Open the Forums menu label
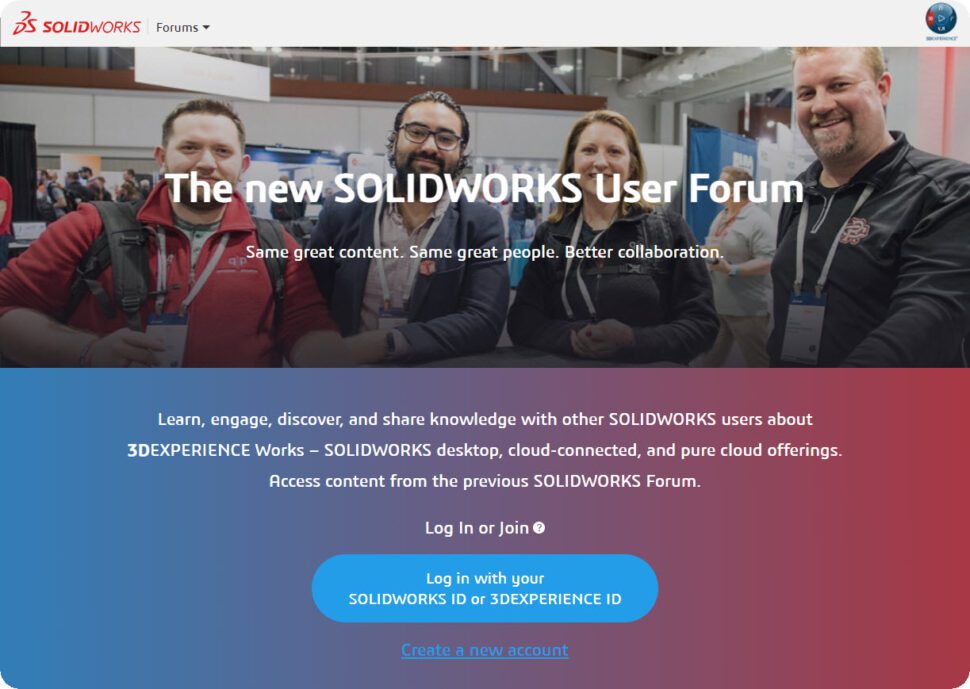The image size is (970, 689). pos(177,27)
